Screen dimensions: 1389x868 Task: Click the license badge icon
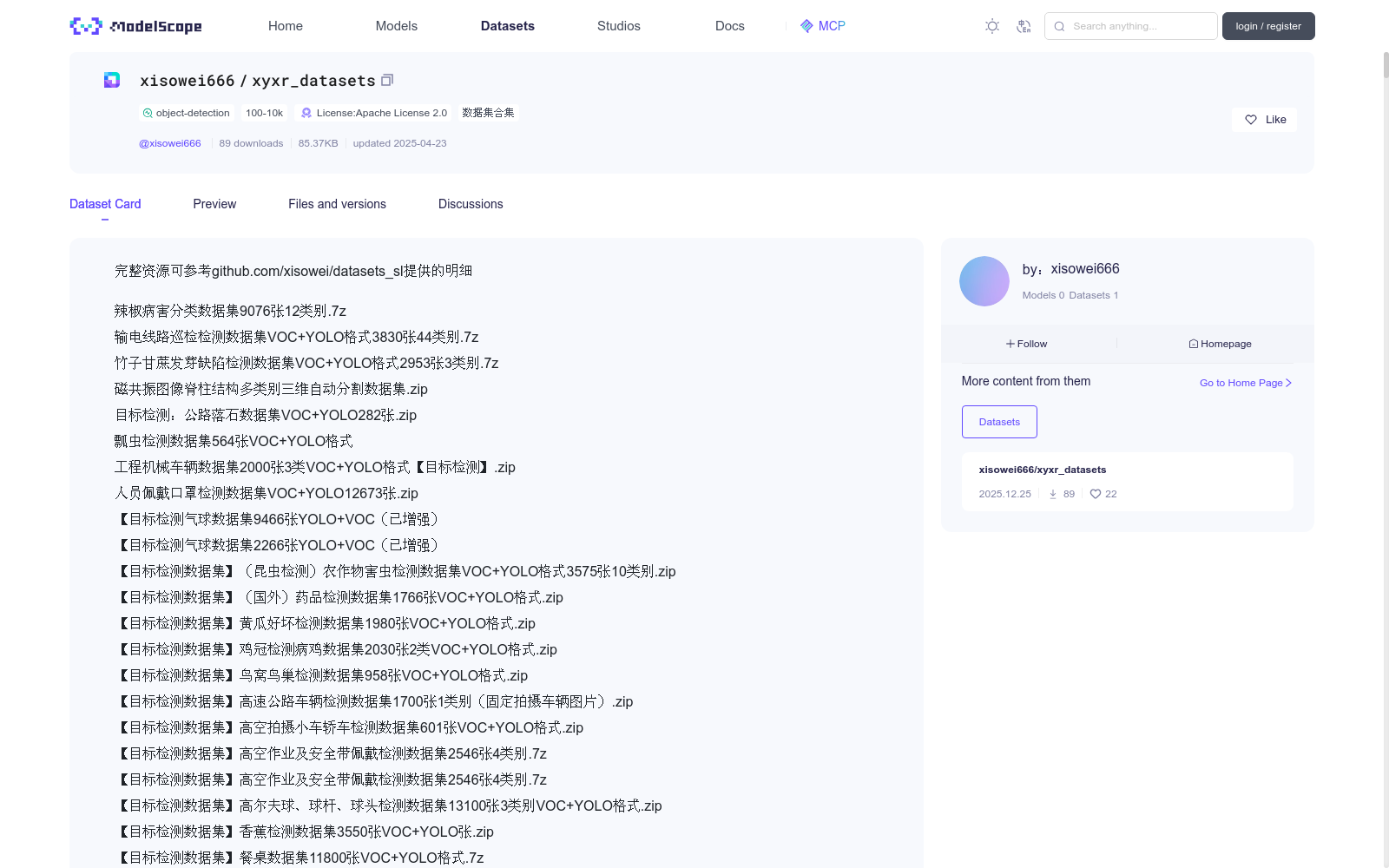tap(306, 113)
